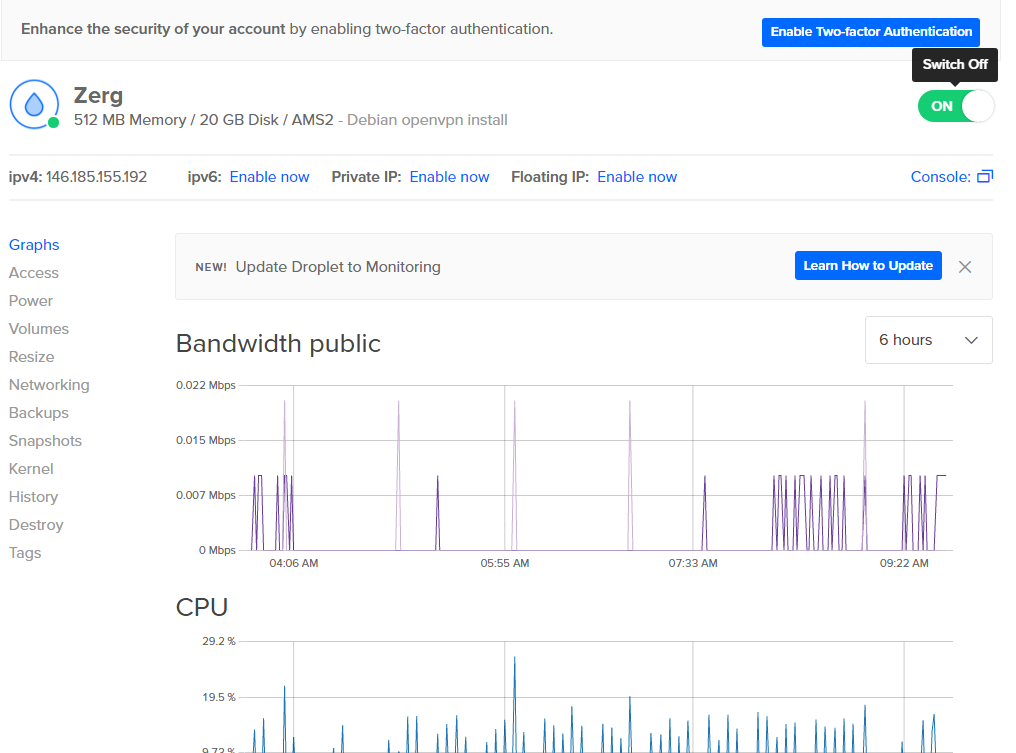Open the Access section
Viewport: 1016px width, 753px height.
coord(34,273)
